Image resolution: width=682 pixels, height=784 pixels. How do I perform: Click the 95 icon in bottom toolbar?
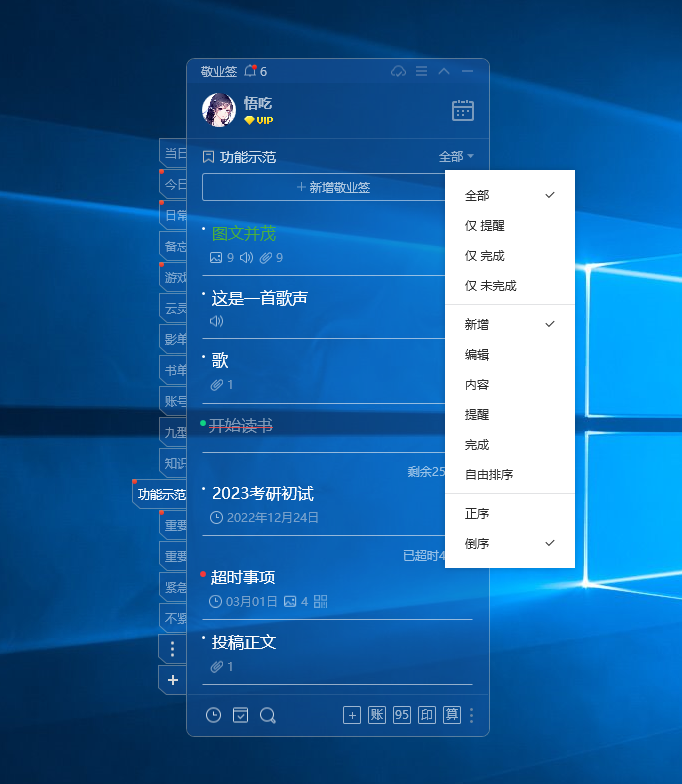point(402,715)
